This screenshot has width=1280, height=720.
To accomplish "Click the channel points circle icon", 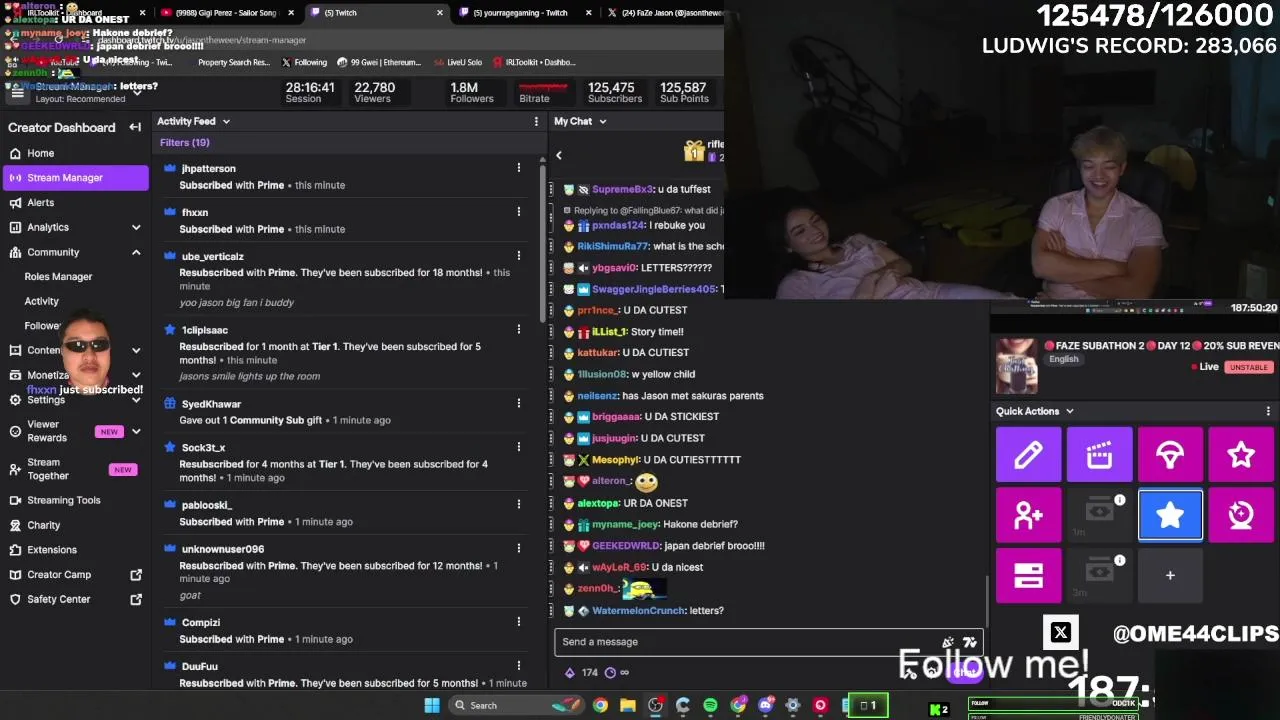I will point(610,672).
